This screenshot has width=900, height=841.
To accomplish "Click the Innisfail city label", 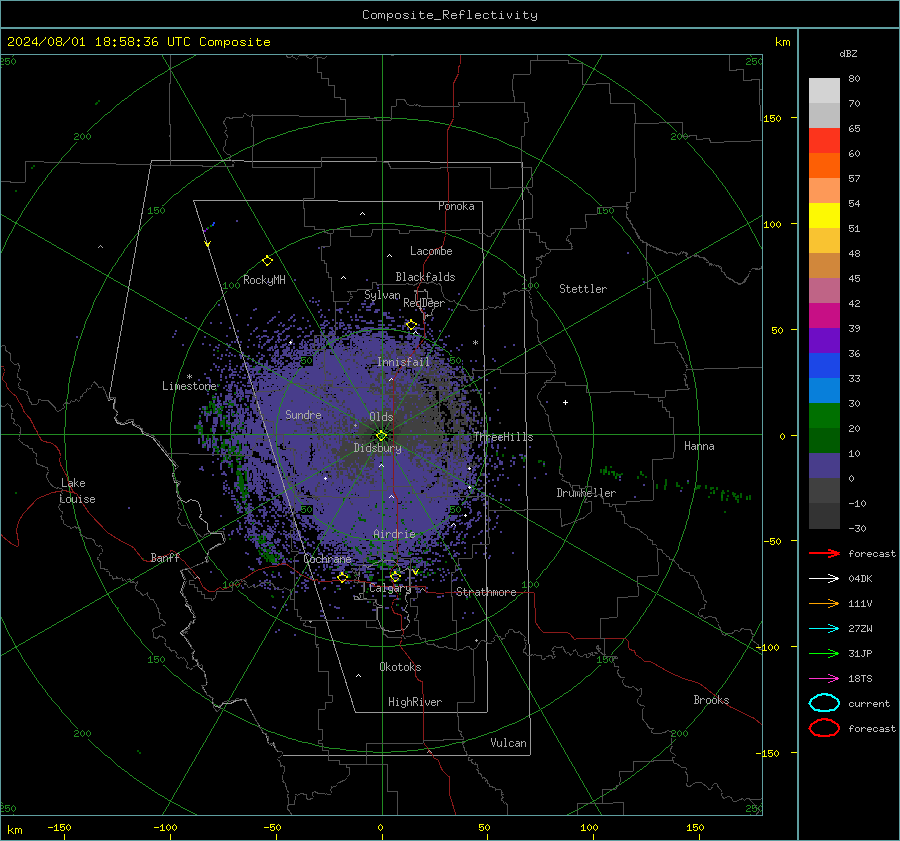I will click(403, 362).
